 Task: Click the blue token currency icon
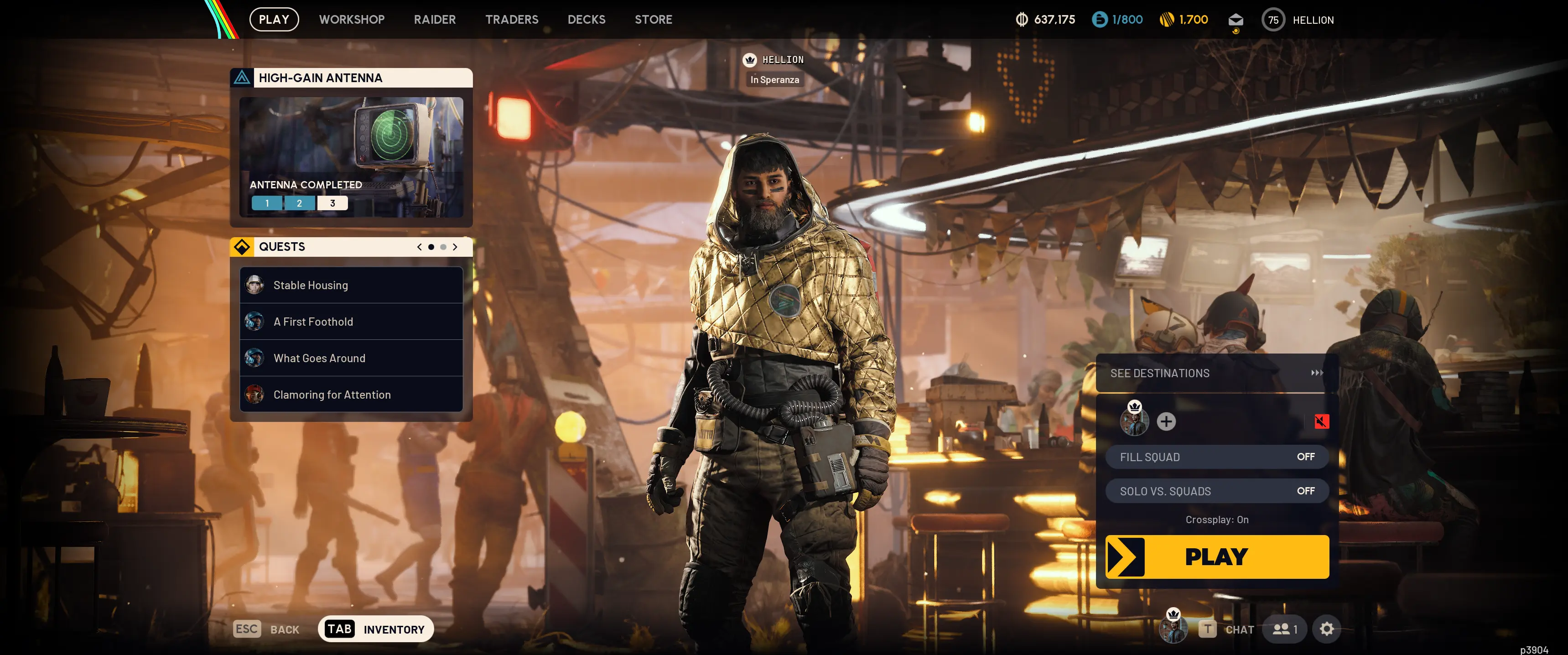click(1099, 20)
